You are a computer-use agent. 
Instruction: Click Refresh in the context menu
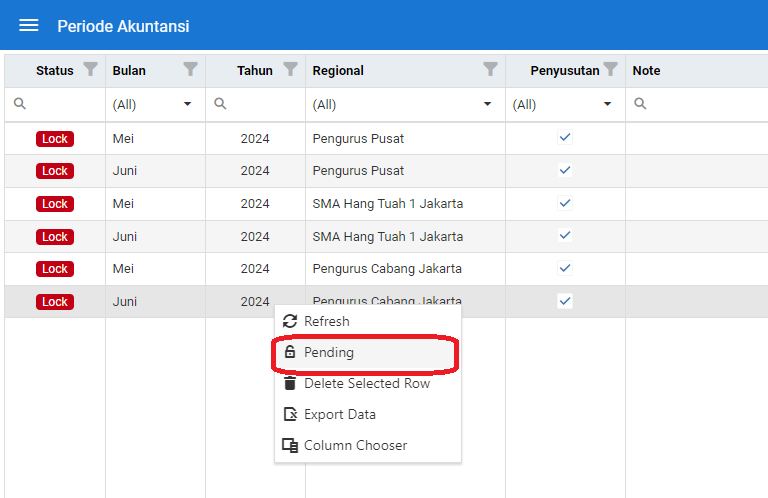coord(326,322)
